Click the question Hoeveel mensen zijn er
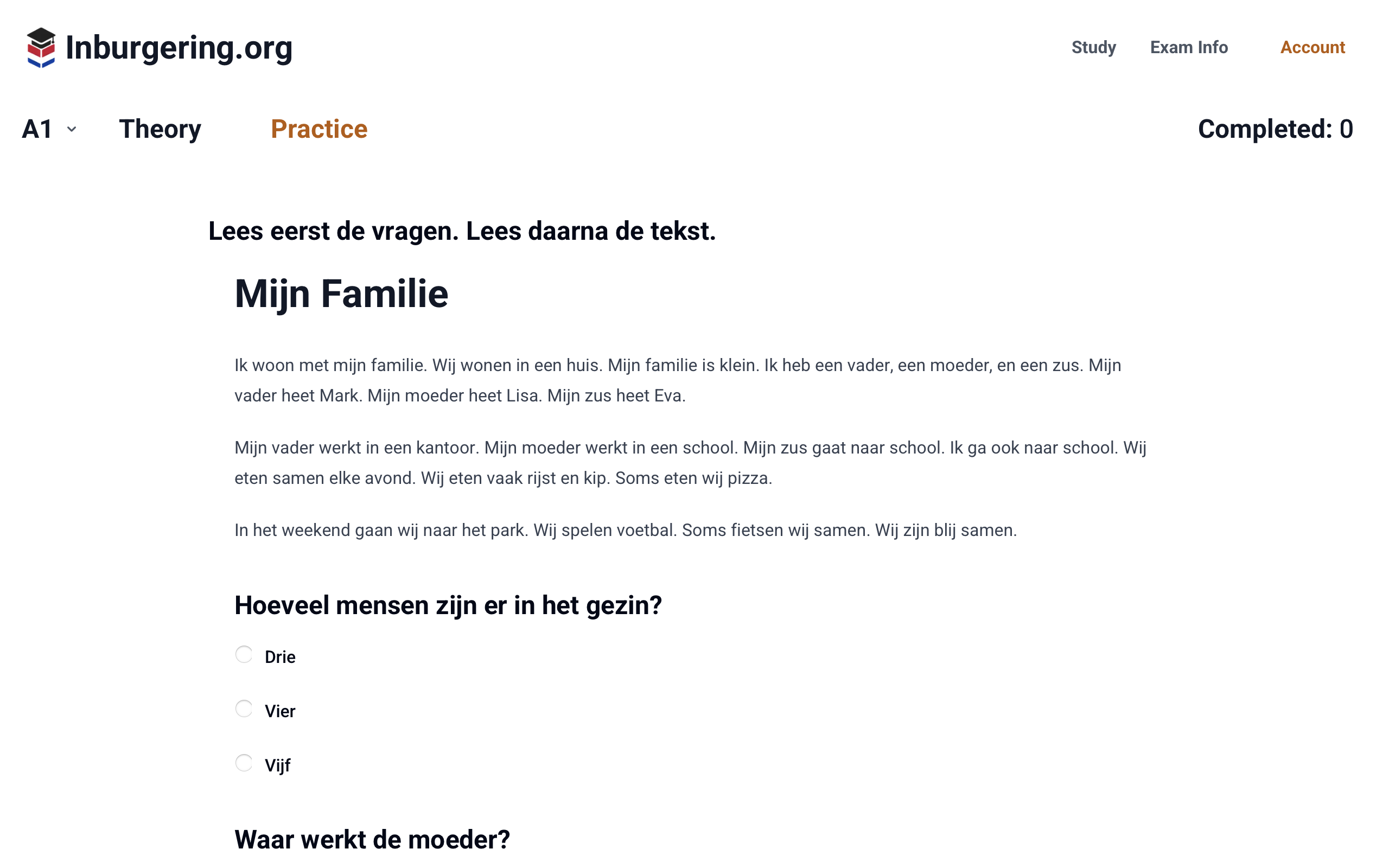This screenshot has height=868, width=1389. tap(448, 605)
